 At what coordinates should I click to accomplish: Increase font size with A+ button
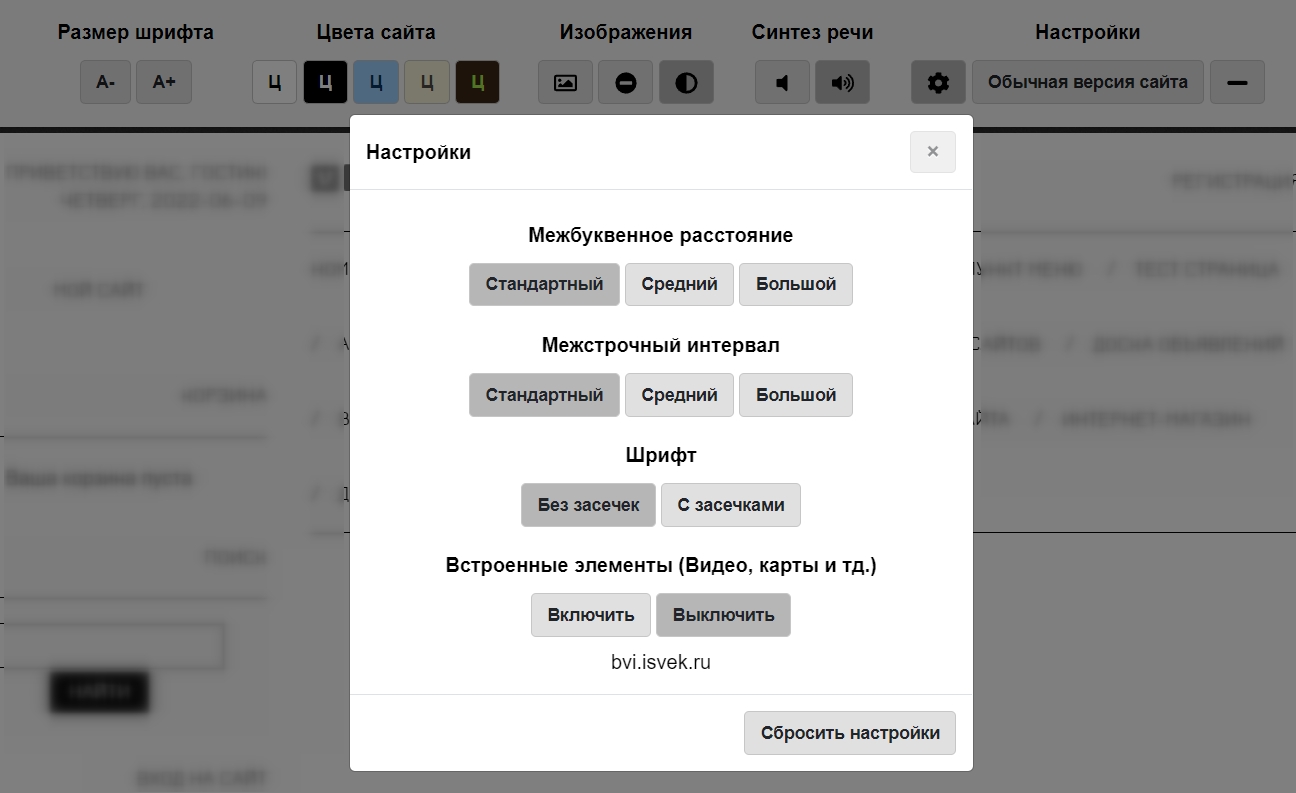point(164,82)
